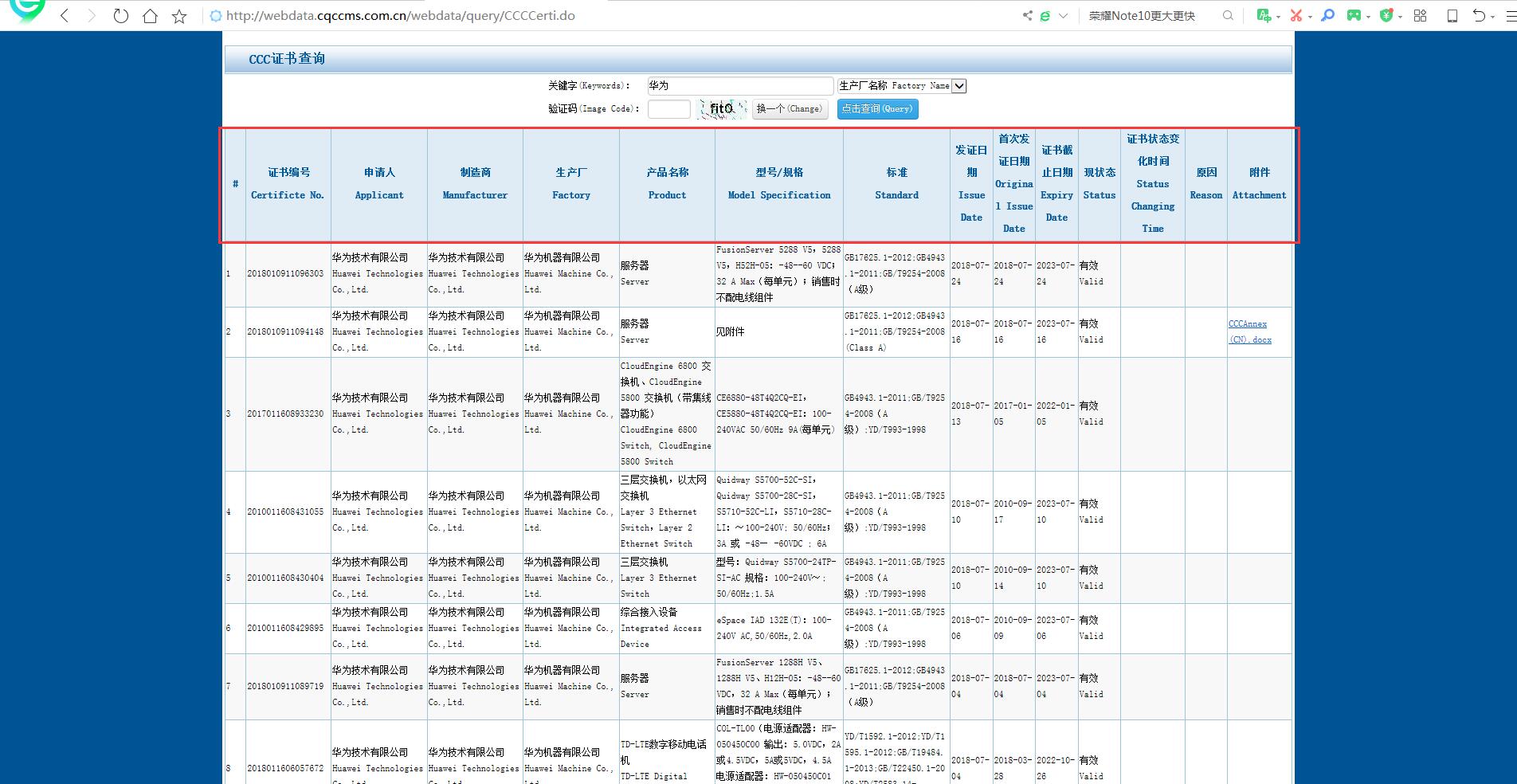This screenshot has width=1517, height=784.
Task: Click the CCC证书查询 page title
Action: coord(287,59)
